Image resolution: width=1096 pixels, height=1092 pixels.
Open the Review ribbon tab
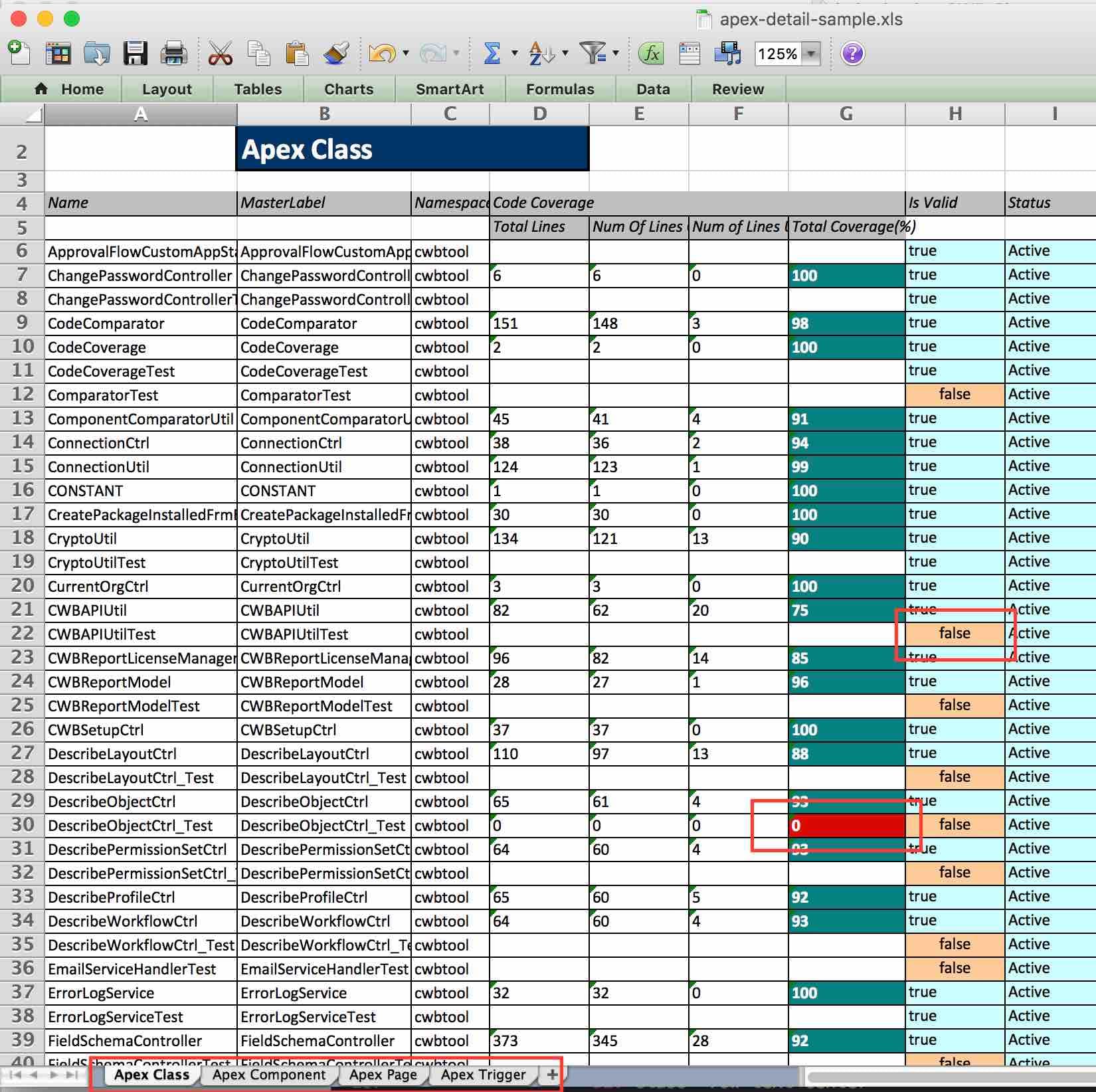738,89
